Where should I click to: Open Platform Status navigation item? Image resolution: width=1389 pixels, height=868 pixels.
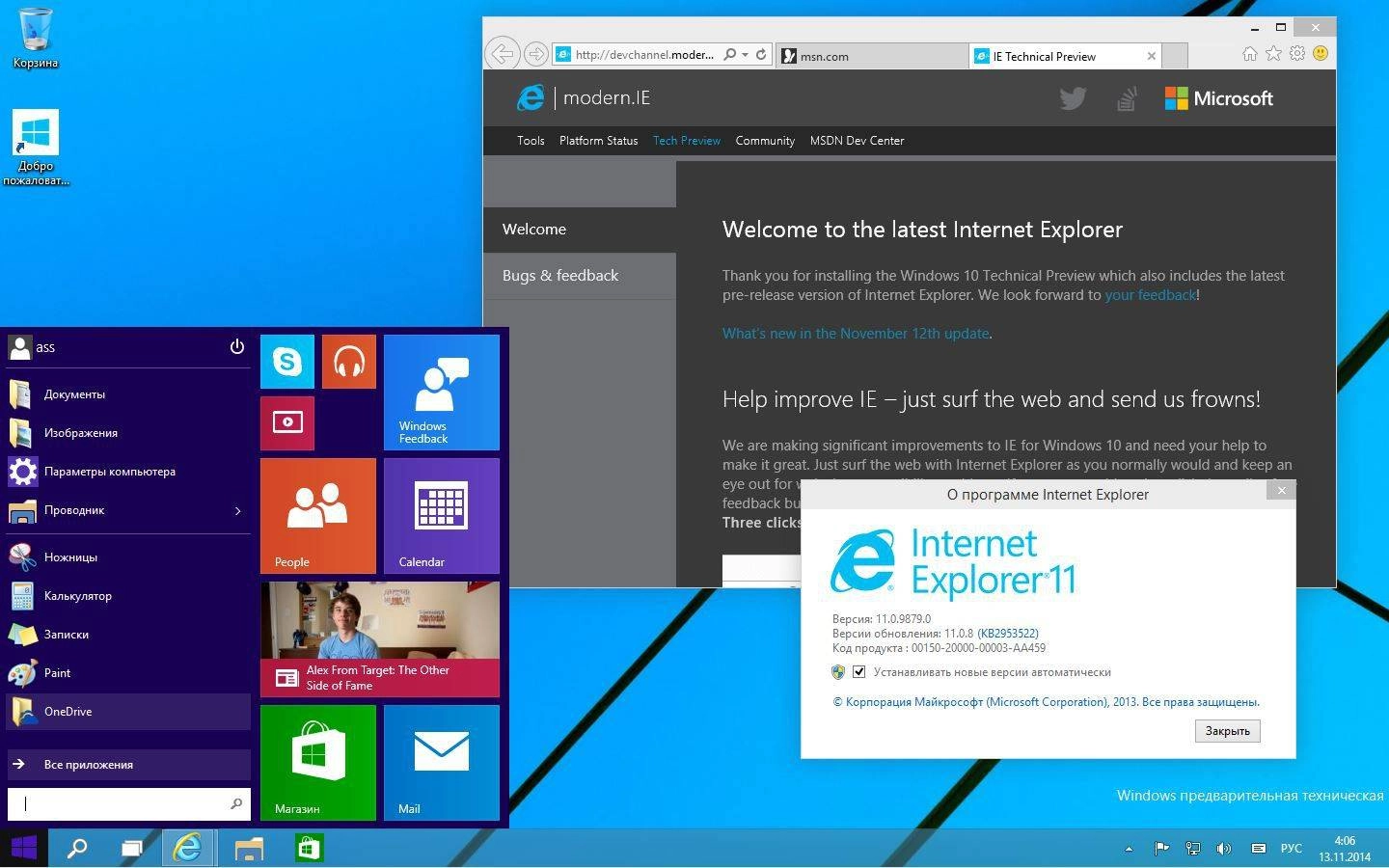pos(598,141)
